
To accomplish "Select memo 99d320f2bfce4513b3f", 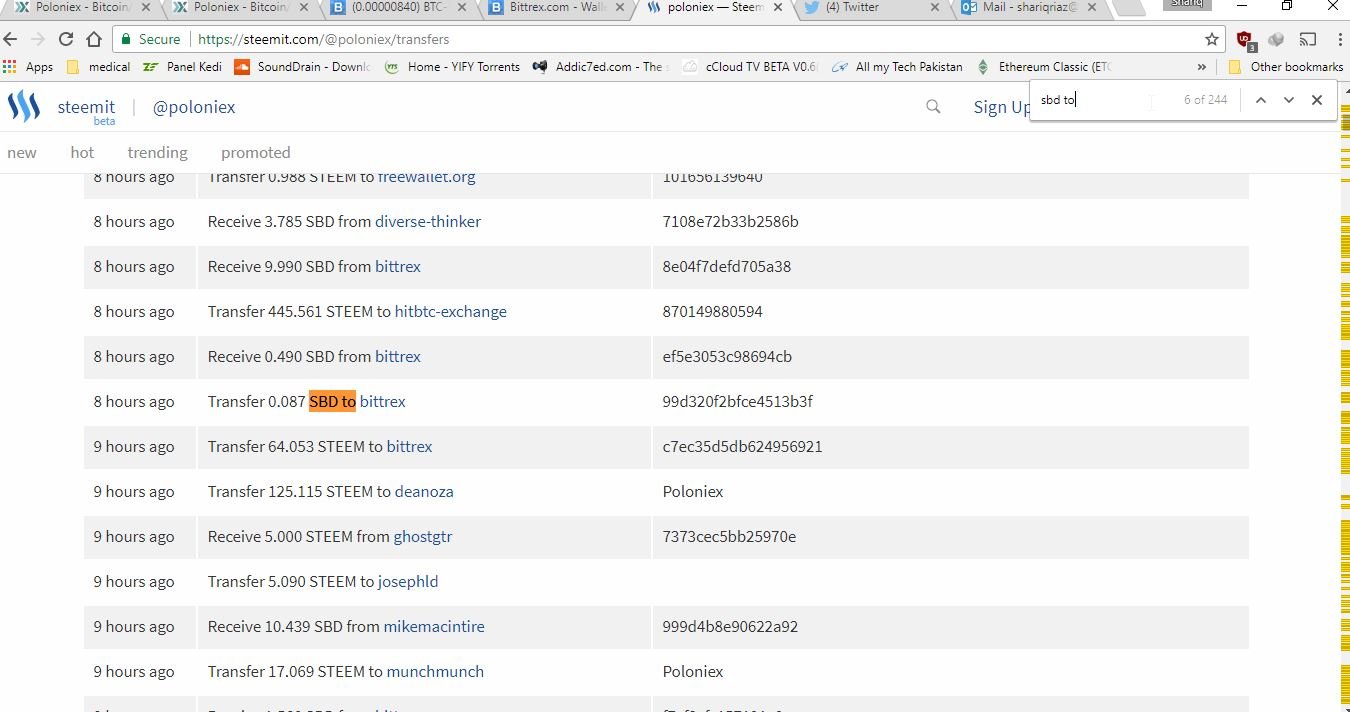I will coord(737,402).
